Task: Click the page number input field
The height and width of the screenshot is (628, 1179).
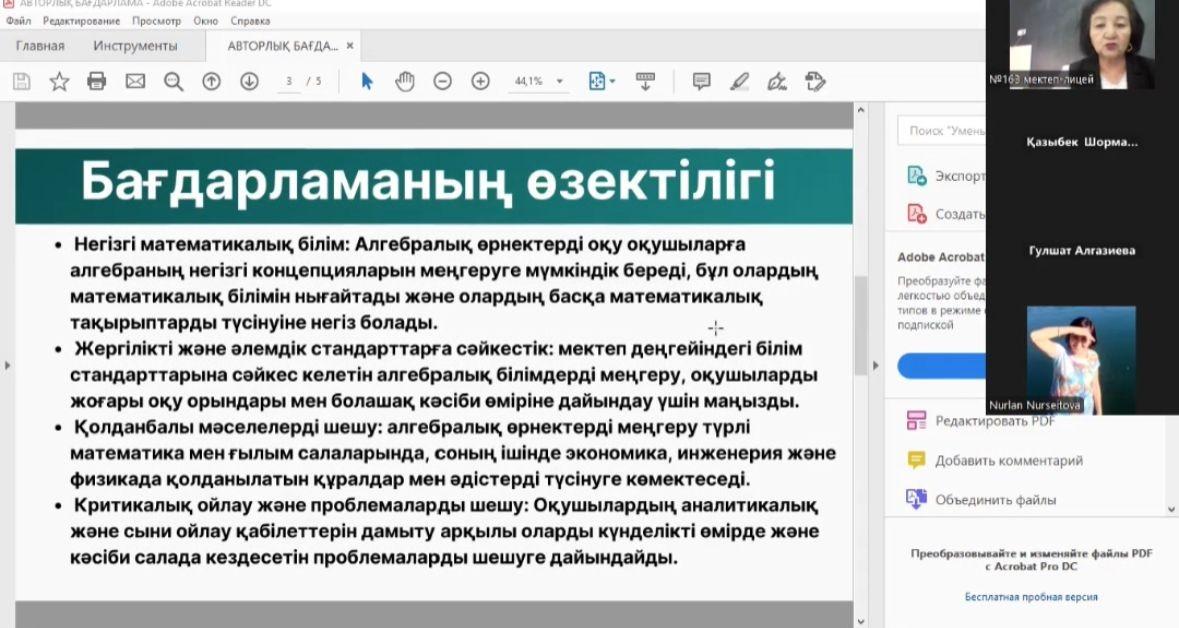Action: tap(289, 82)
